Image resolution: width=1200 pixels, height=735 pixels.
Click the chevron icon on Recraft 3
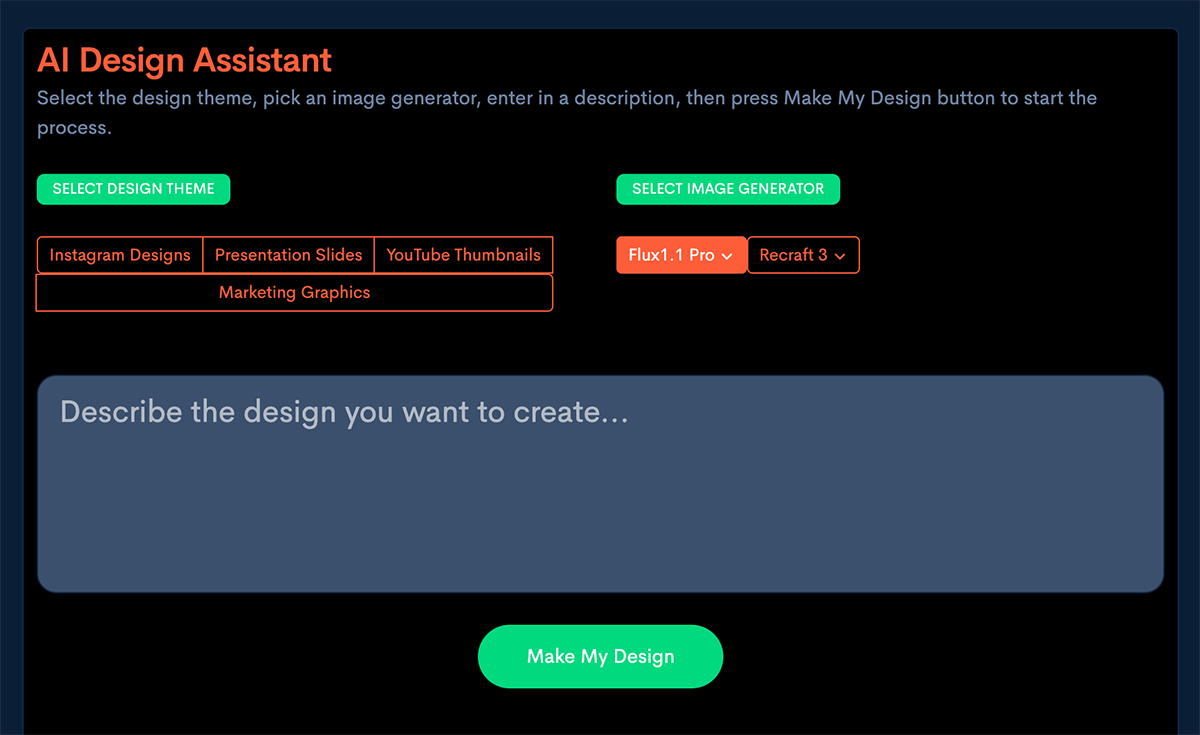[x=840, y=256]
